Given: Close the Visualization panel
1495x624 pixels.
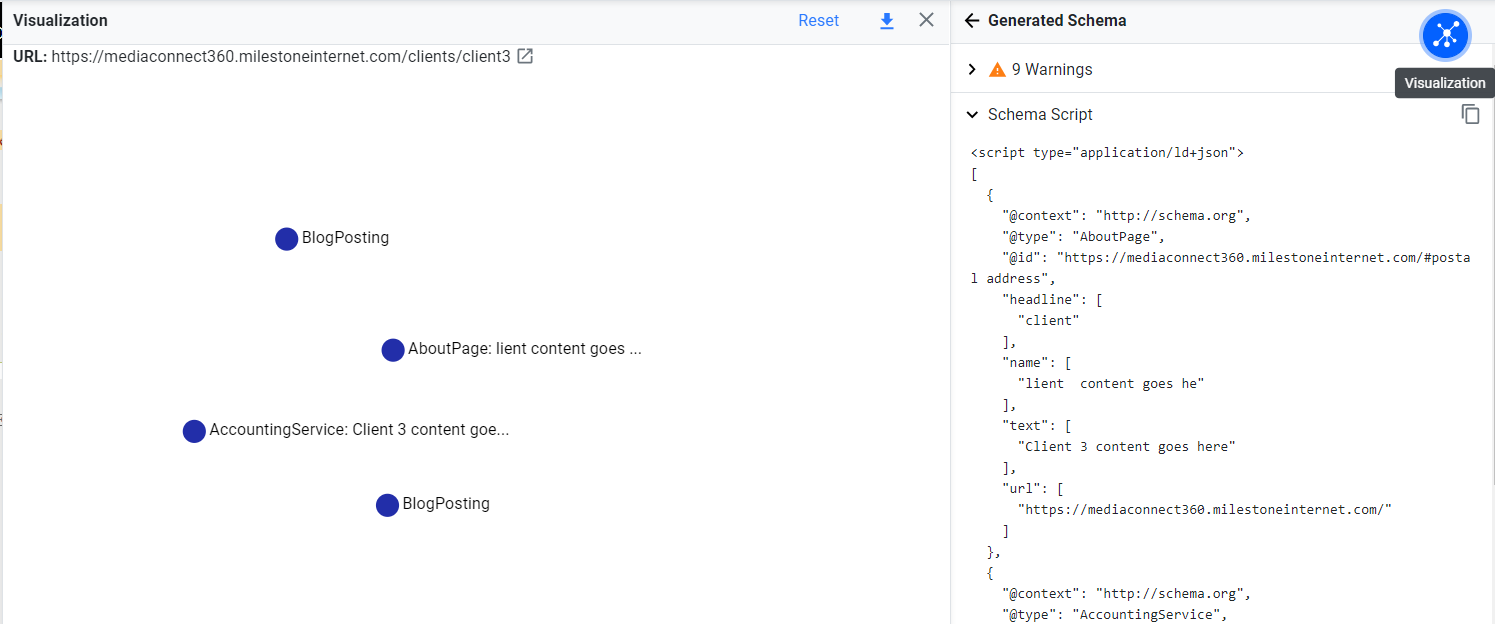Looking at the screenshot, I should pos(926,20).
